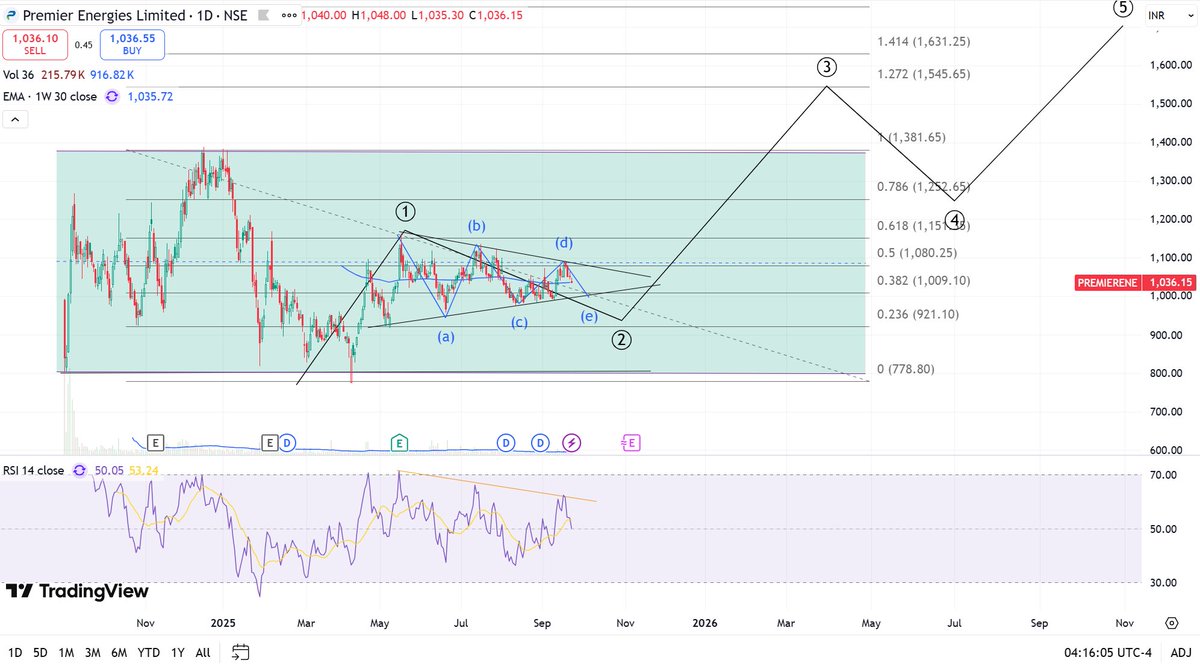This screenshot has width=1200, height=669.
Task: Open the last blue dividend D marker
Action: click(x=540, y=441)
